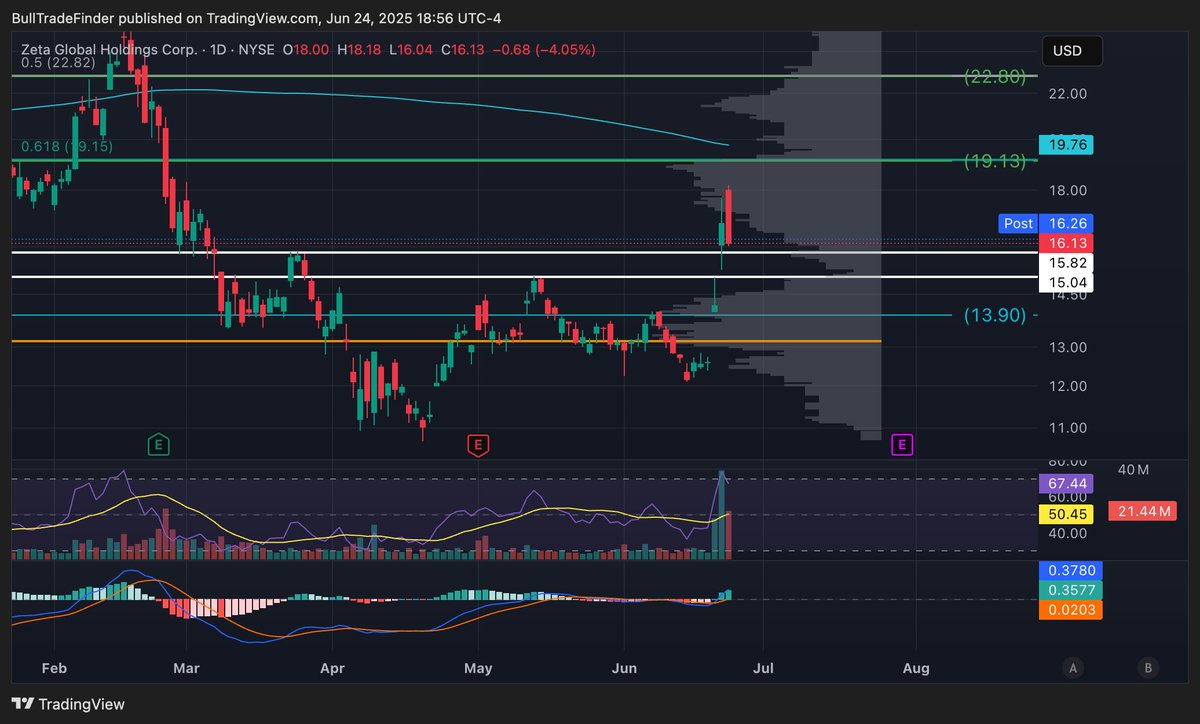Click the RSI 67.44 value label
Screen dimensions: 1200x724
point(1066,483)
